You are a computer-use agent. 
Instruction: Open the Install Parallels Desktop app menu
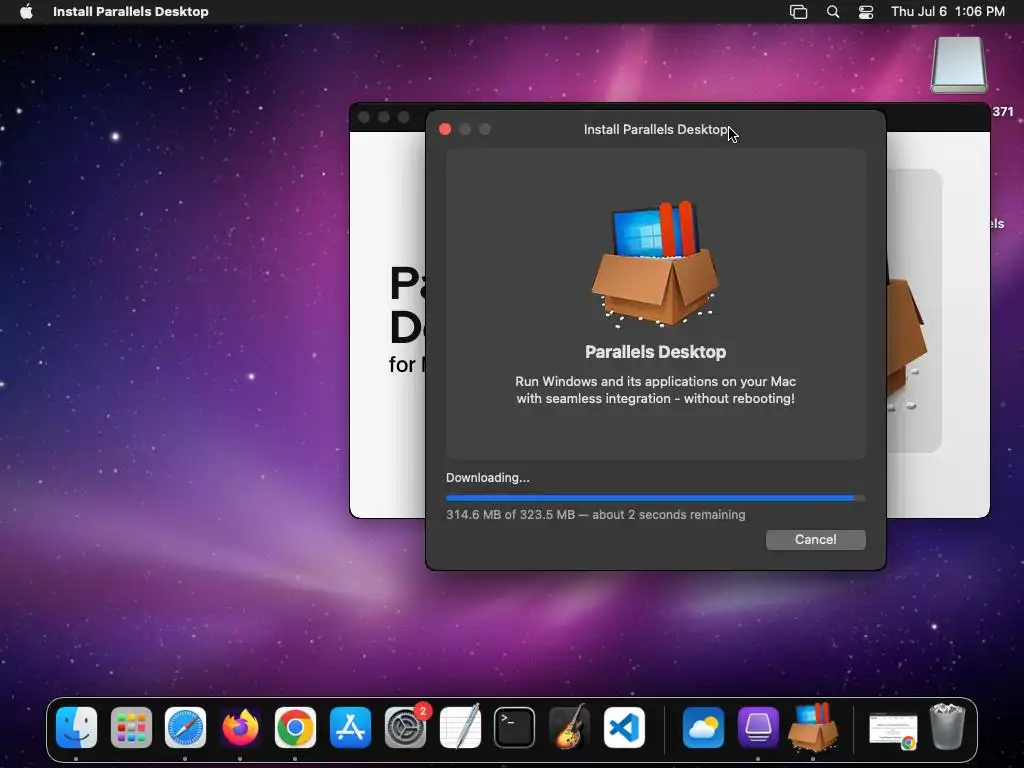pyautogui.click(x=131, y=11)
